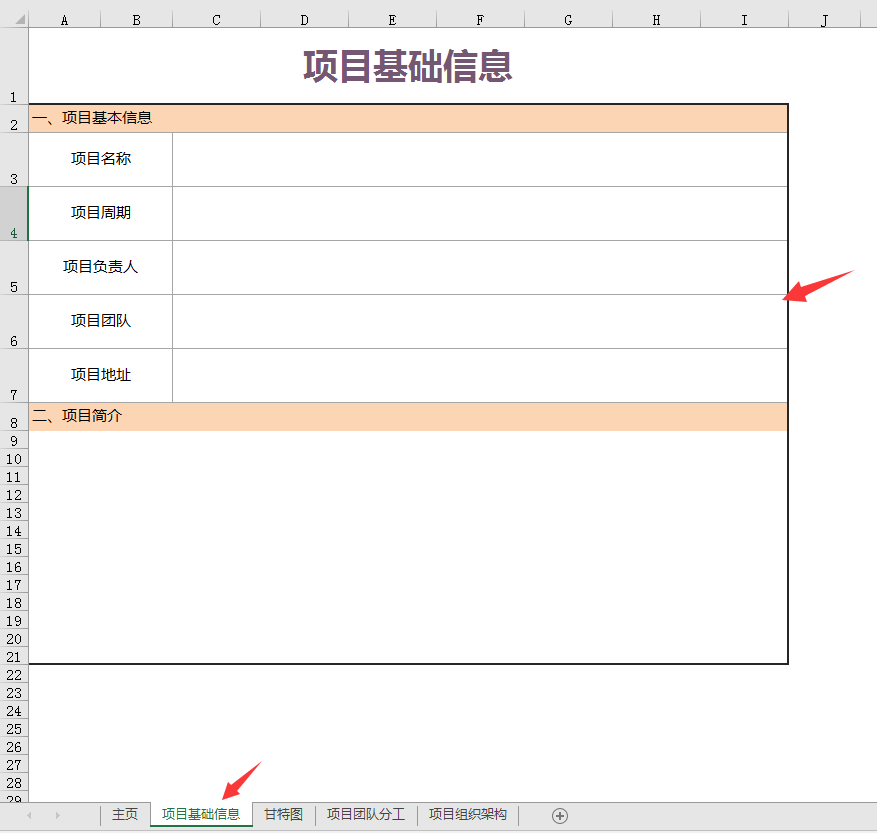This screenshot has height=833, width=877.
Task: Select the 项目负责人 cell
Action: [x=100, y=267]
